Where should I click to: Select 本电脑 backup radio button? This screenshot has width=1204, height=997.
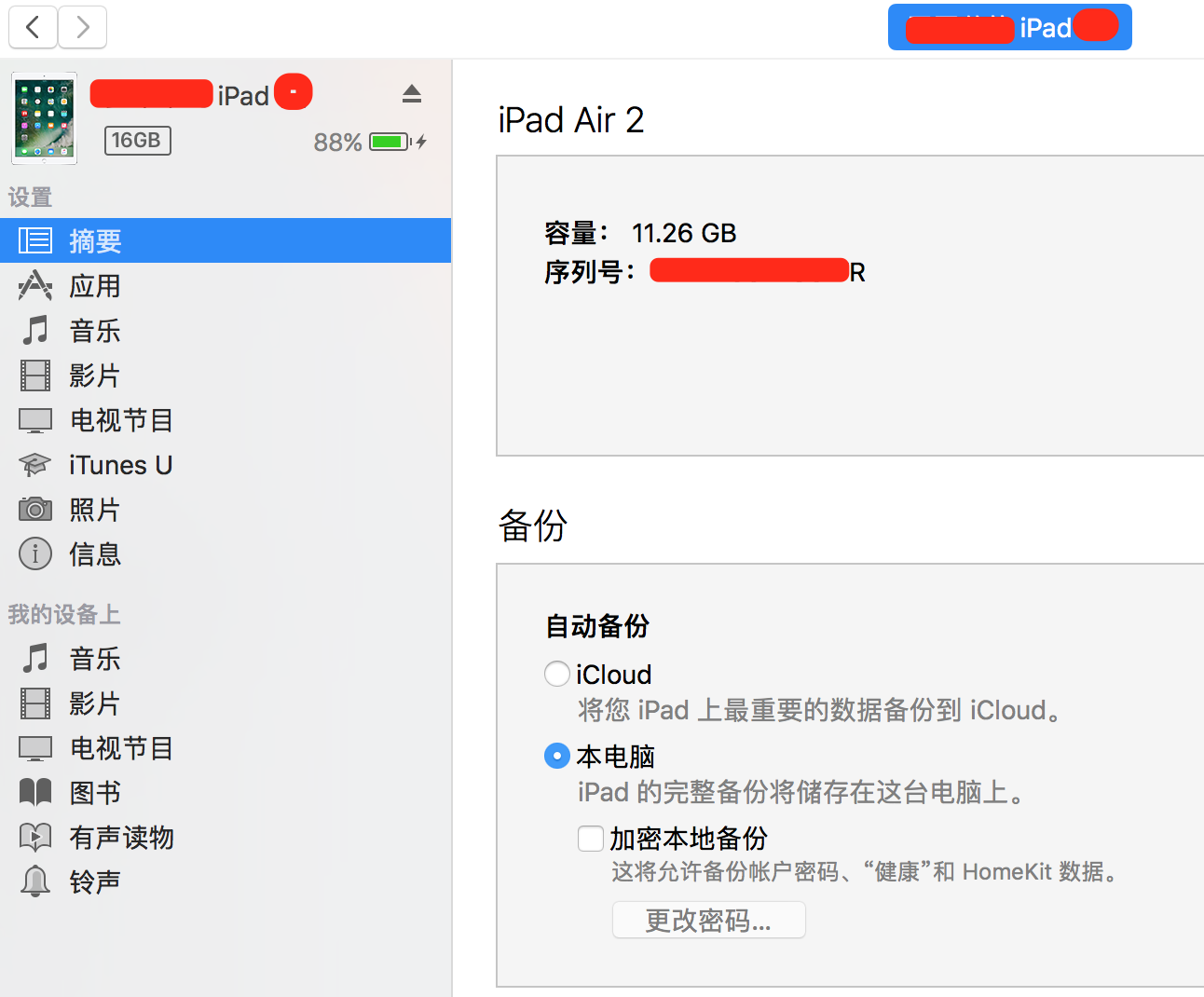pyautogui.click(x=557, y=756)
